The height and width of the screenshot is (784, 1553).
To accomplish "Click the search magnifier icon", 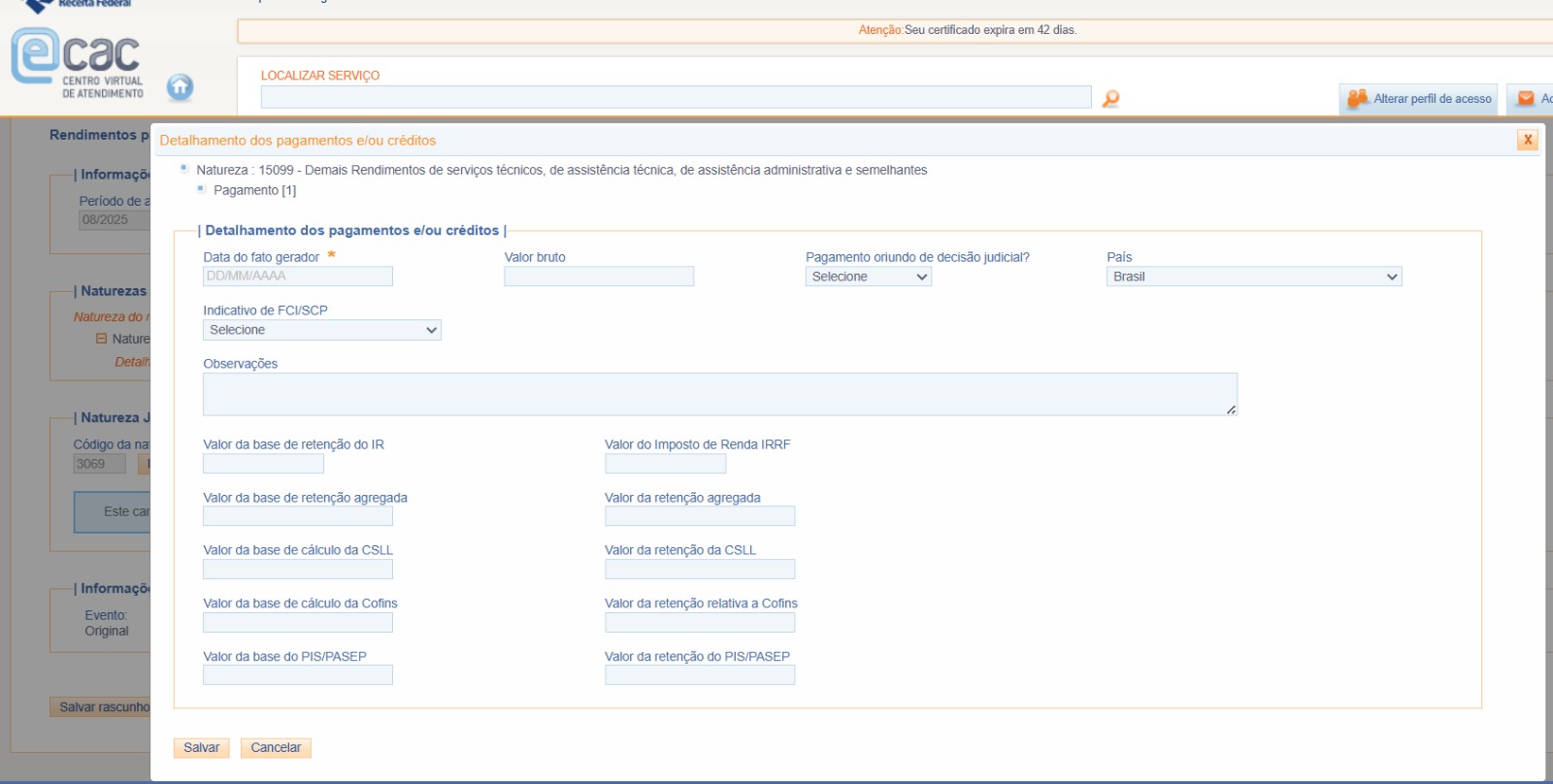I will coord(1111,98).
